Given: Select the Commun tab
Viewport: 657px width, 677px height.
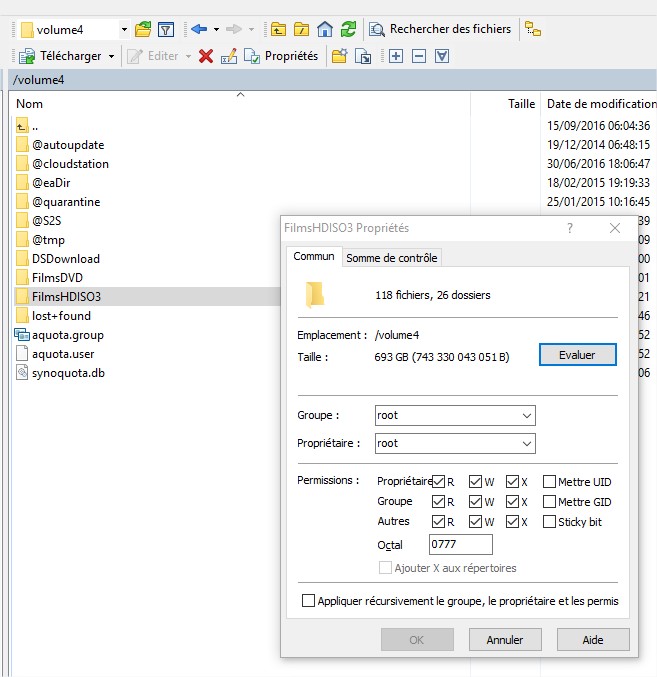Looking at the screenshot, I should (314, 257).
